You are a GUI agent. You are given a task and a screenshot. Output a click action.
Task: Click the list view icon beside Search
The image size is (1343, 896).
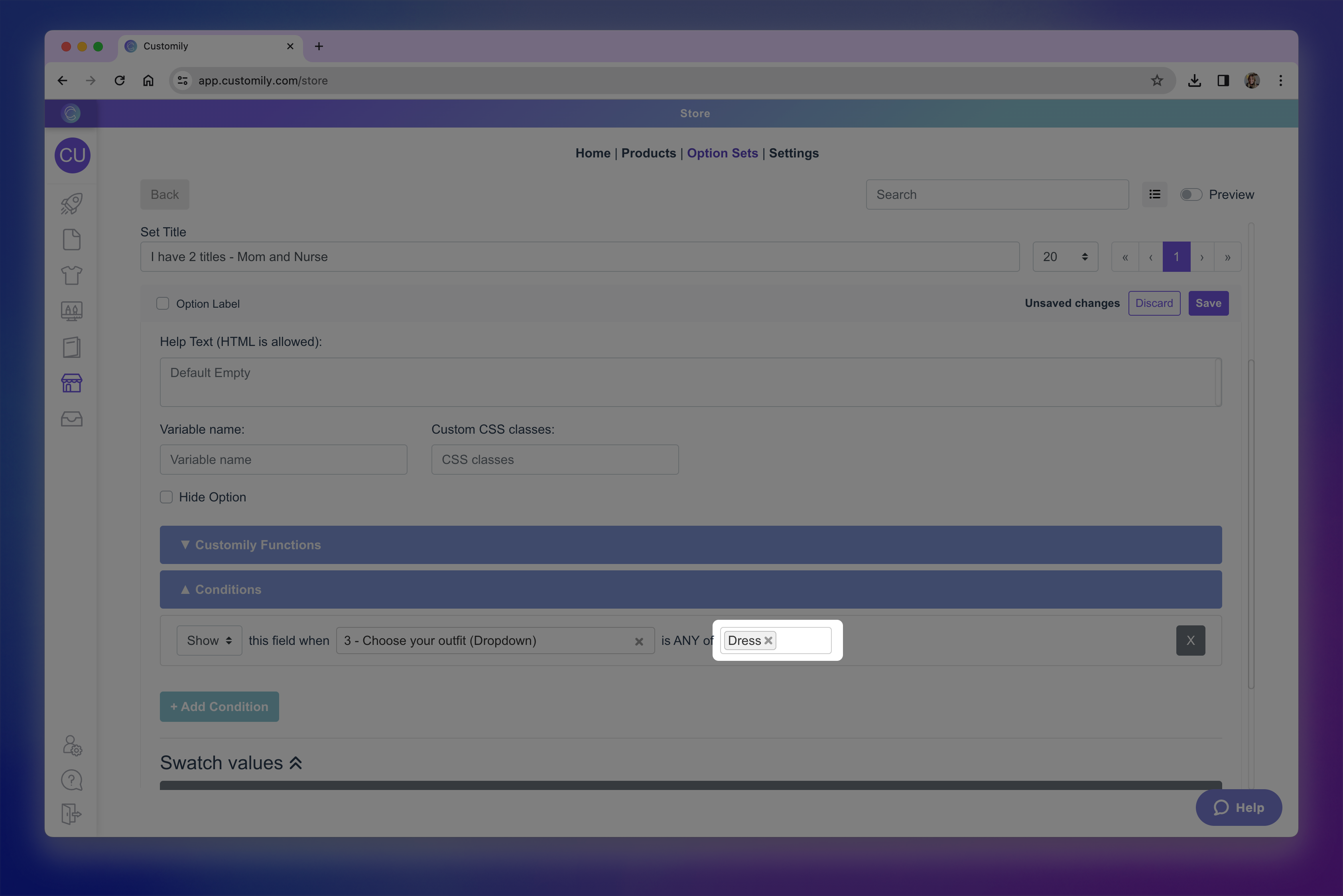click(x=1154, y=194)
